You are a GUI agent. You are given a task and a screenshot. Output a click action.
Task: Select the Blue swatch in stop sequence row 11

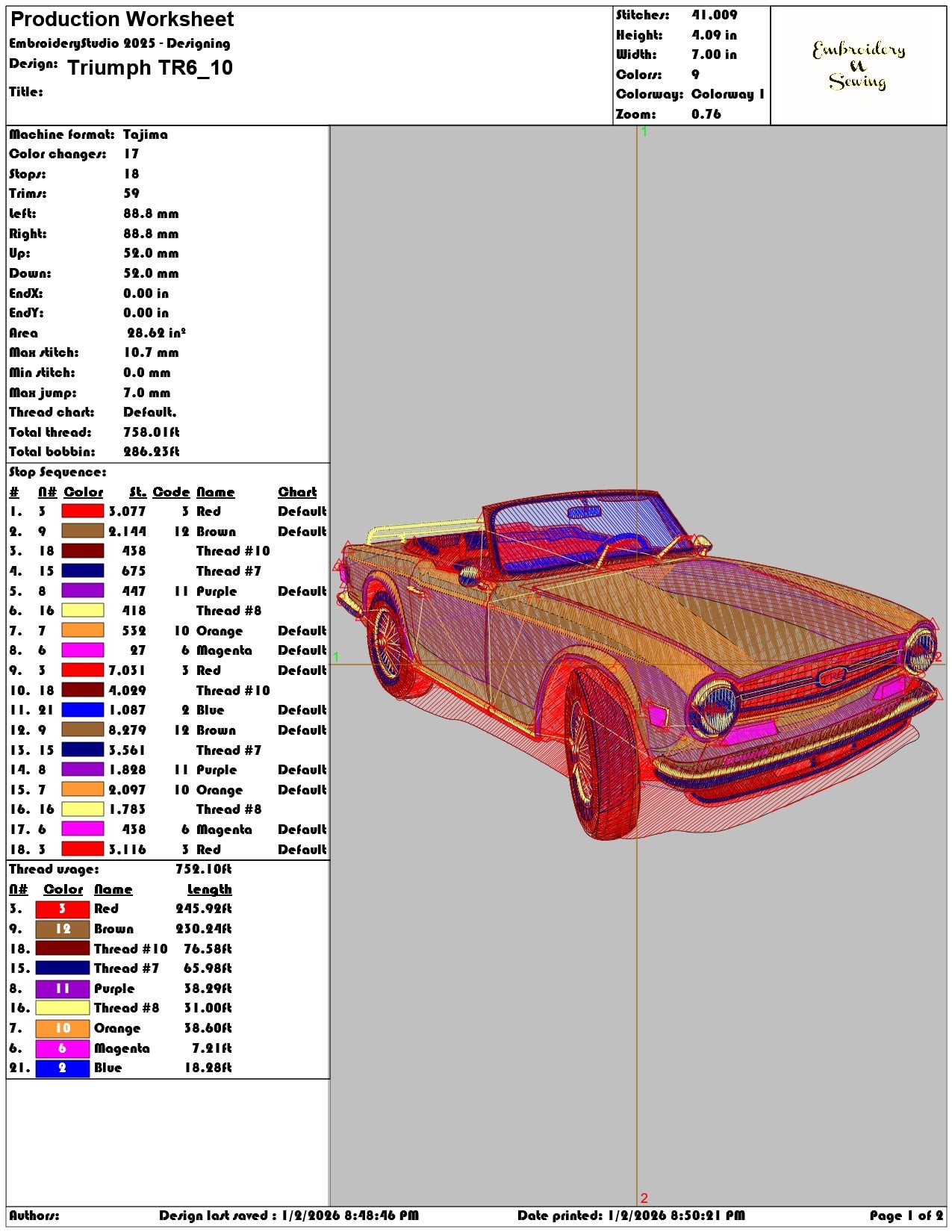[x=82, y=710]
